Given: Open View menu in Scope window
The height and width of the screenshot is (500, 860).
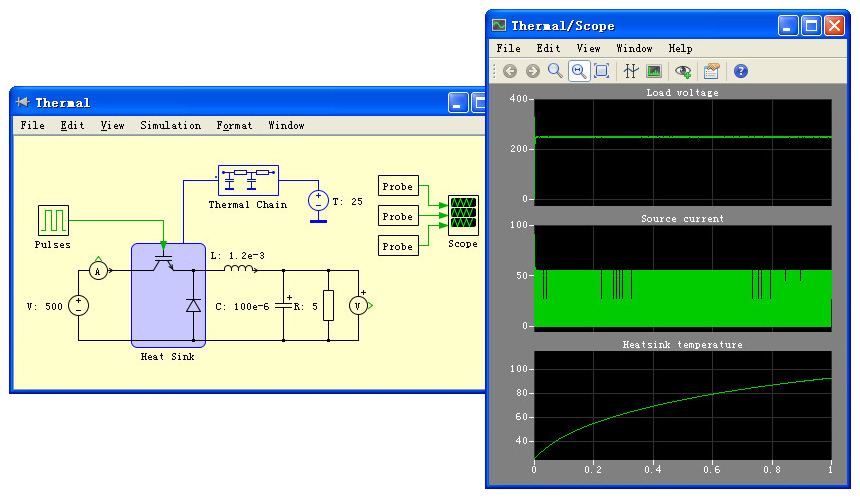Looking at the screenshot, I should 589,48.
